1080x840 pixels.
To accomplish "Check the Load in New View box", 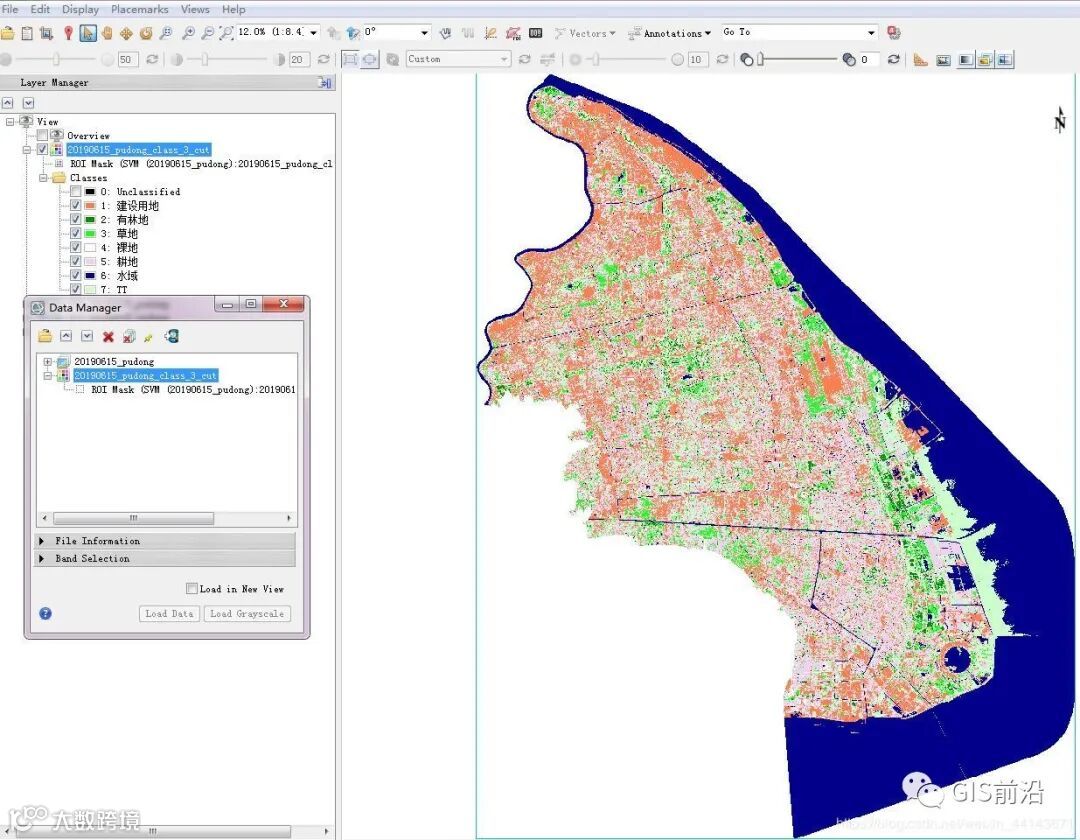I will (192, 589).
